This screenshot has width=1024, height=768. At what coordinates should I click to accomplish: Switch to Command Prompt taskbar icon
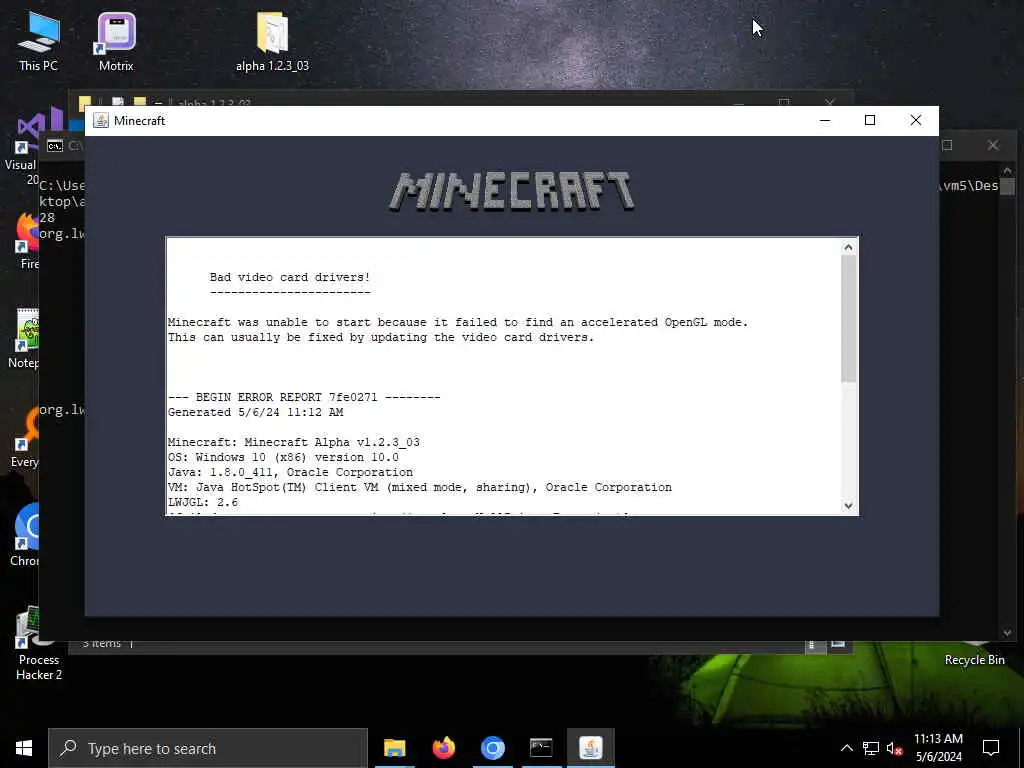[541, 748]
